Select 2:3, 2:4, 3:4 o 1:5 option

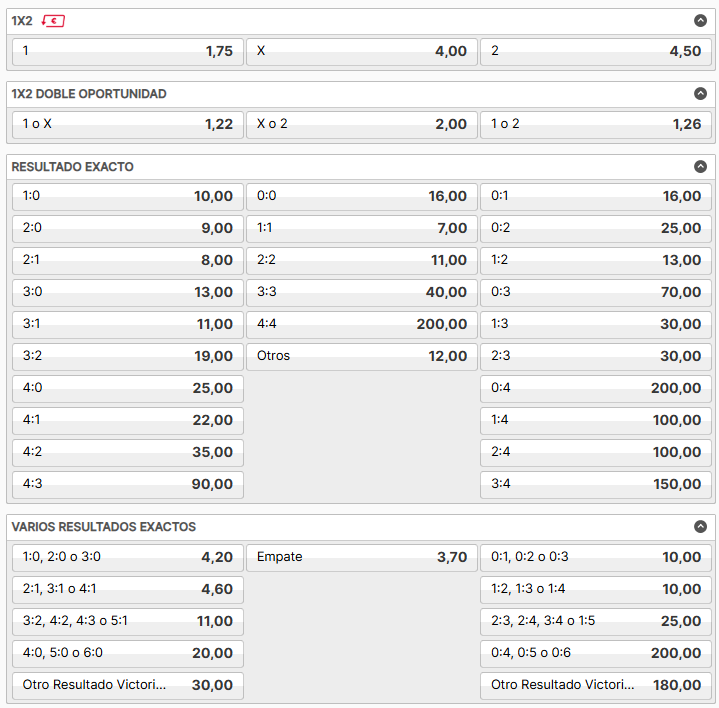596,621
